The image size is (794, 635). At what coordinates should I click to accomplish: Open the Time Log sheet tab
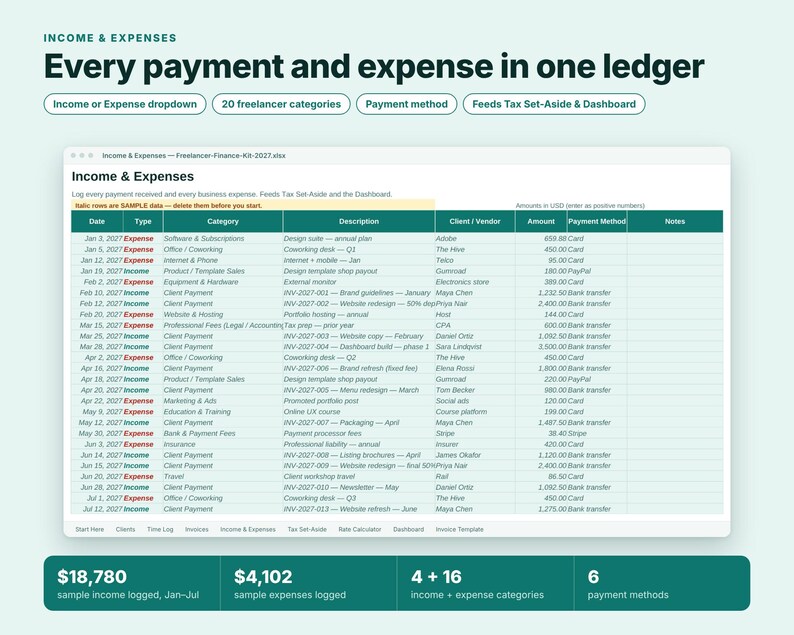(x=160, y=529)
